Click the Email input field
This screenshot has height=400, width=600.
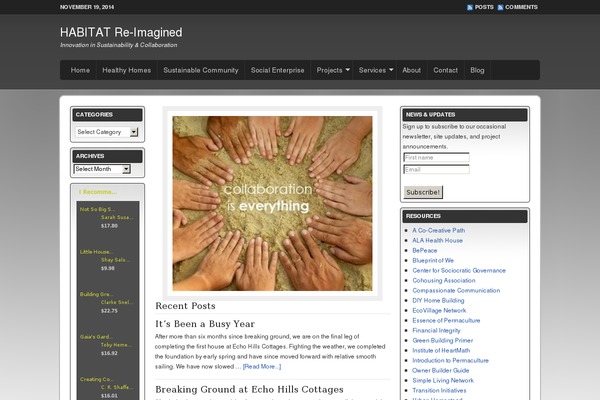436,170
